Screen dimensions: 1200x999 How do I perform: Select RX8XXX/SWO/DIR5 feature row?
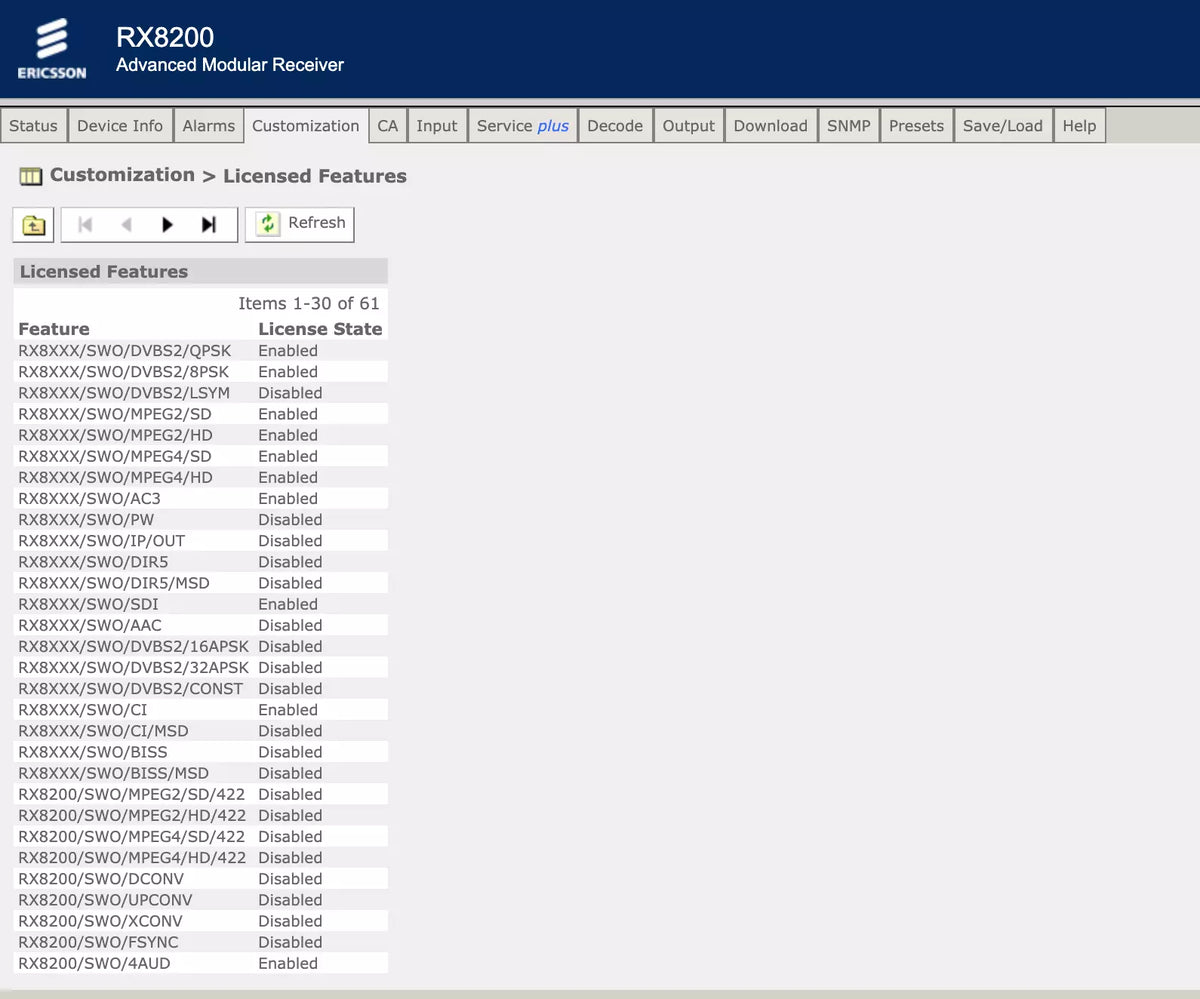(200, 562)
